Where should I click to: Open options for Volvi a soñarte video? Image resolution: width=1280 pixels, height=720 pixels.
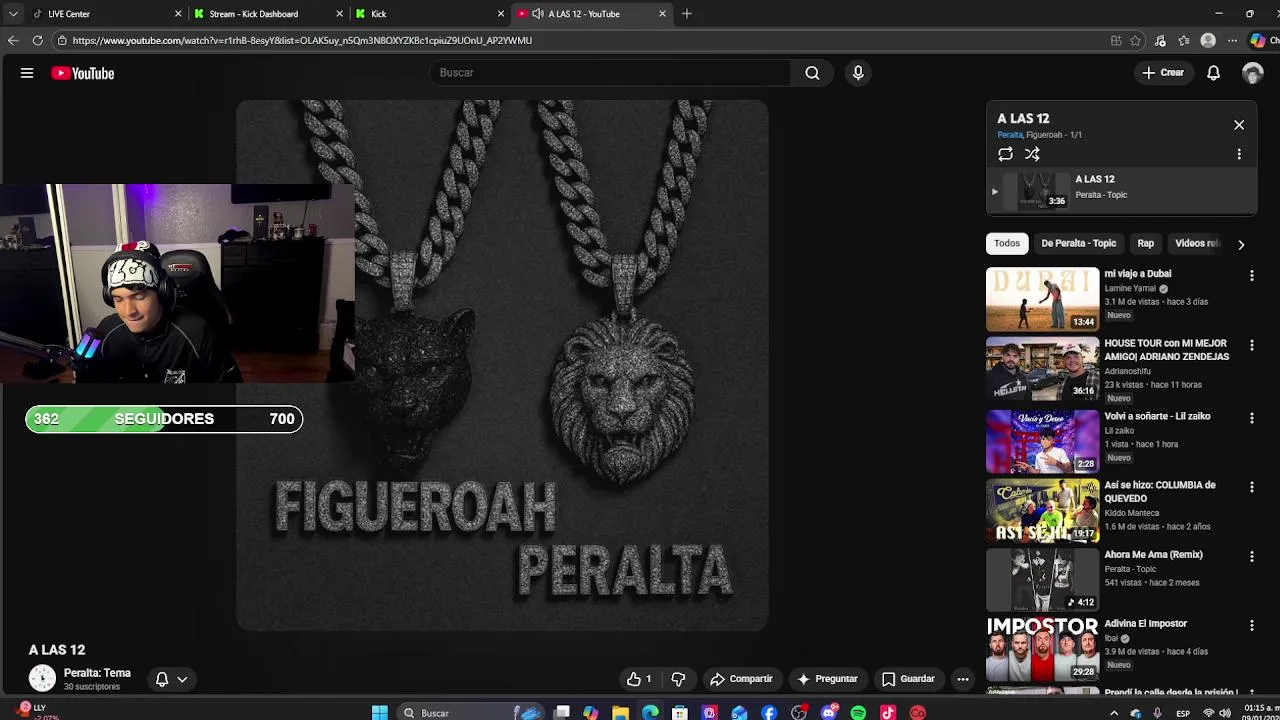(1251, 418)
